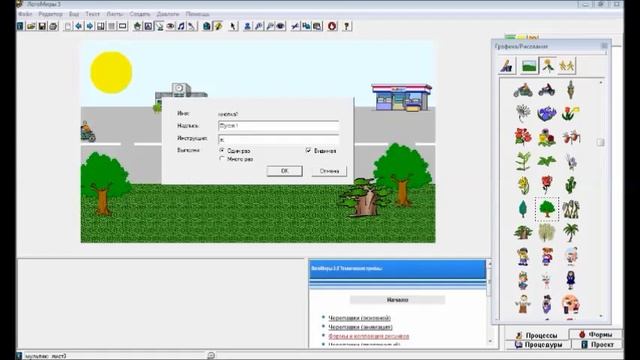Save project using the floppy disk icon
The width and height of the screenshot is (640, 360).
click(42, 27)
